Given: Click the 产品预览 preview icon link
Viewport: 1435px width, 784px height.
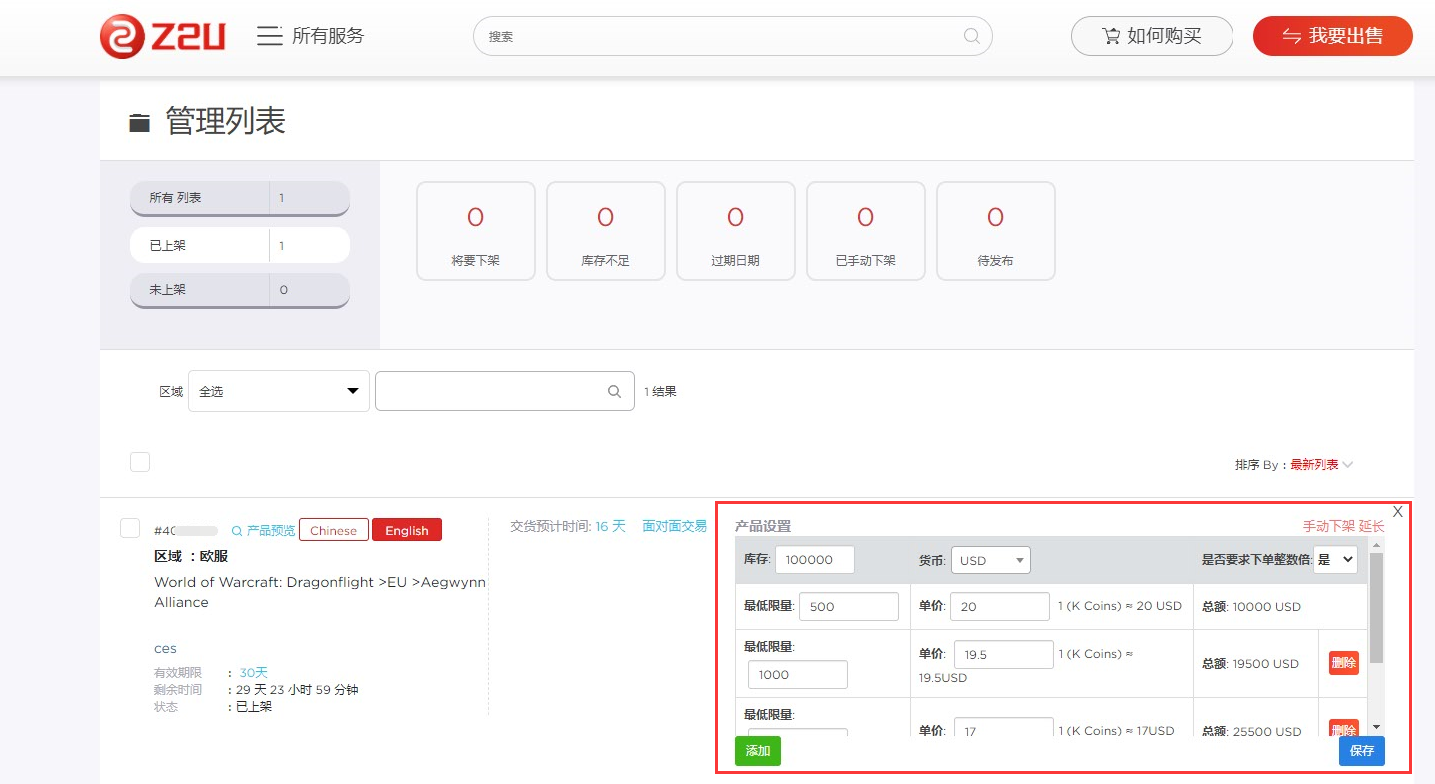Looking at the screenshot, I should coord(263,530).
